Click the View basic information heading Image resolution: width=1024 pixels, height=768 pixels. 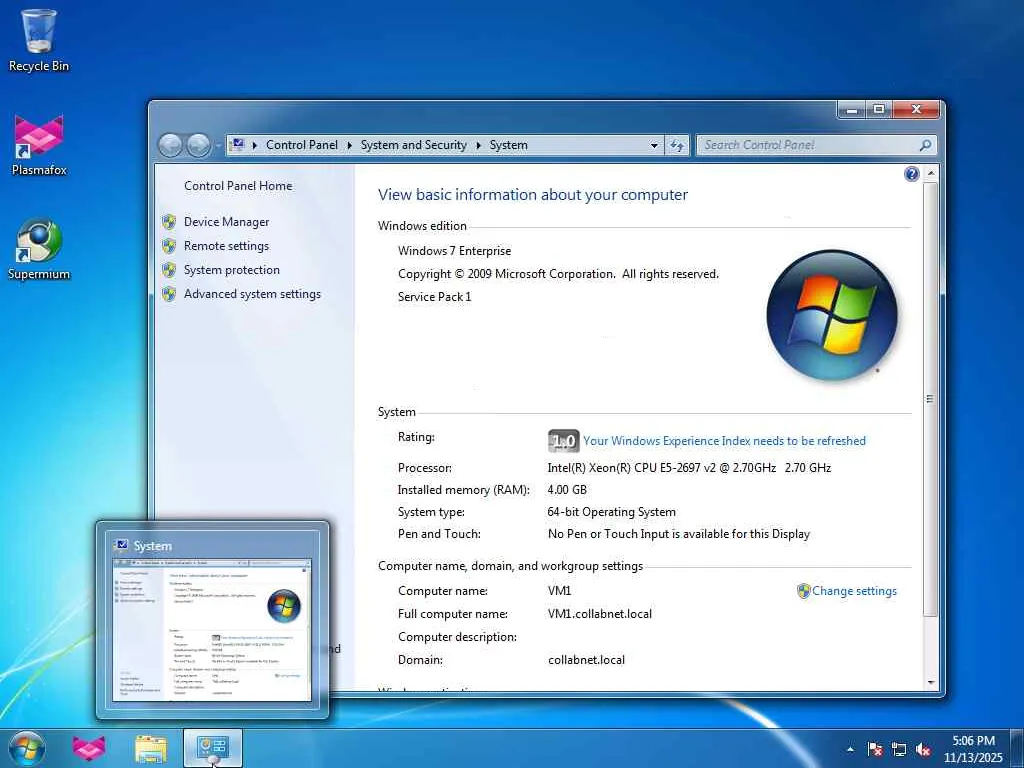[x=533, y=195]
